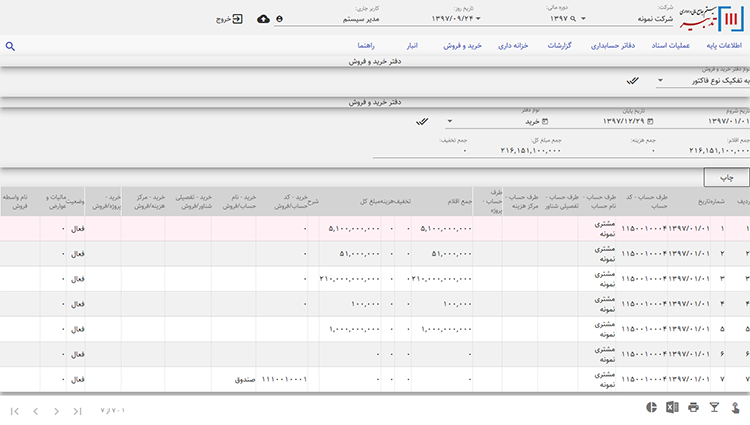Click the cloud upload icon
The width and height of the screenshot is (750, 425).
coord(263,19)
